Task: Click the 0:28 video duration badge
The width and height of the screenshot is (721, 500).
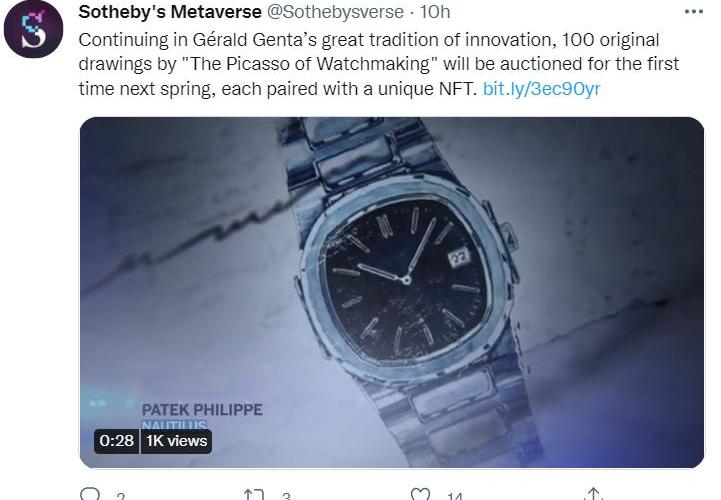Action: (x=116, y=441)
